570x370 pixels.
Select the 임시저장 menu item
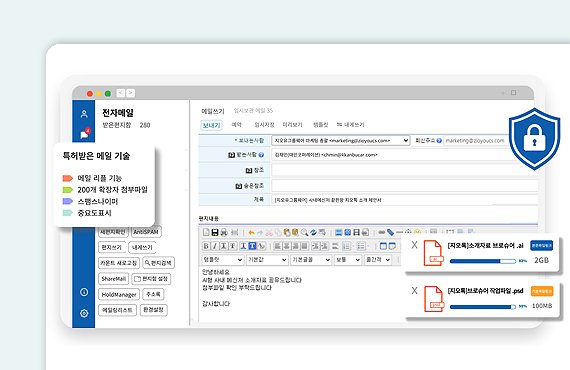264,125
